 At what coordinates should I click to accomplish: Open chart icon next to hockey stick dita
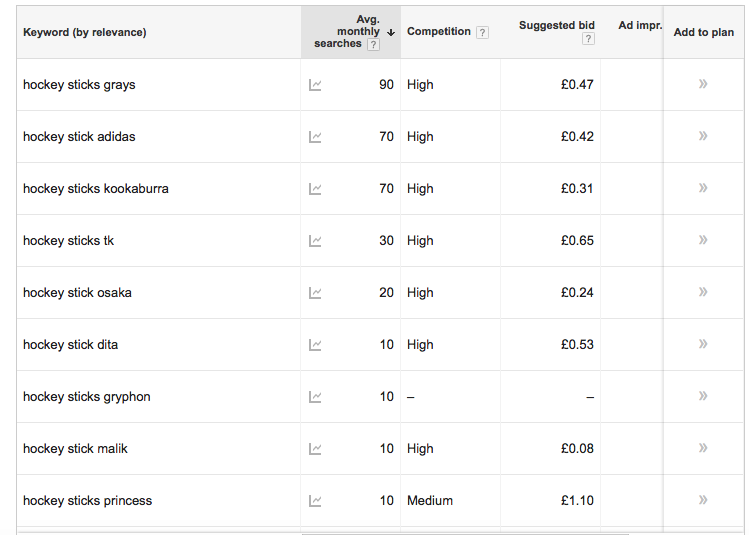pos(315,345)
